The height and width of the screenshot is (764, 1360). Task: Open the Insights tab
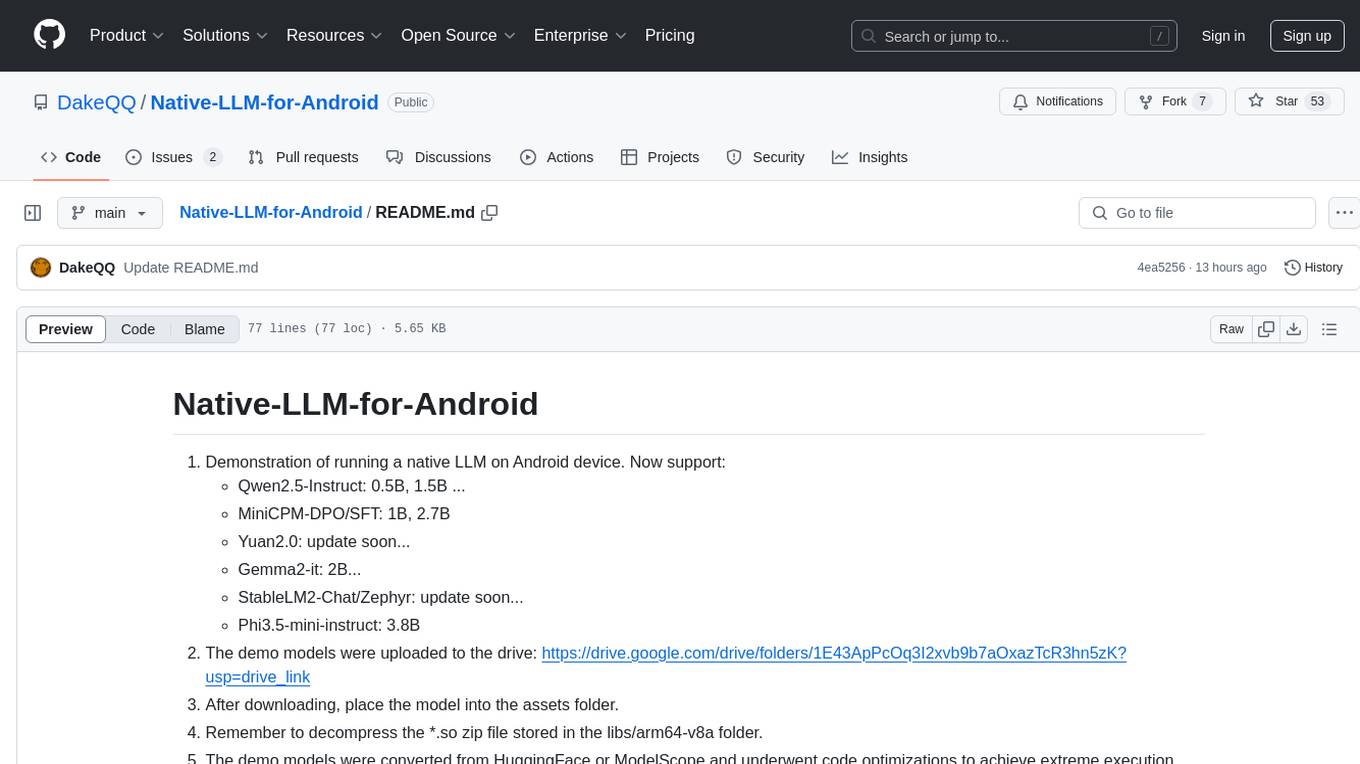click(870, 157)
